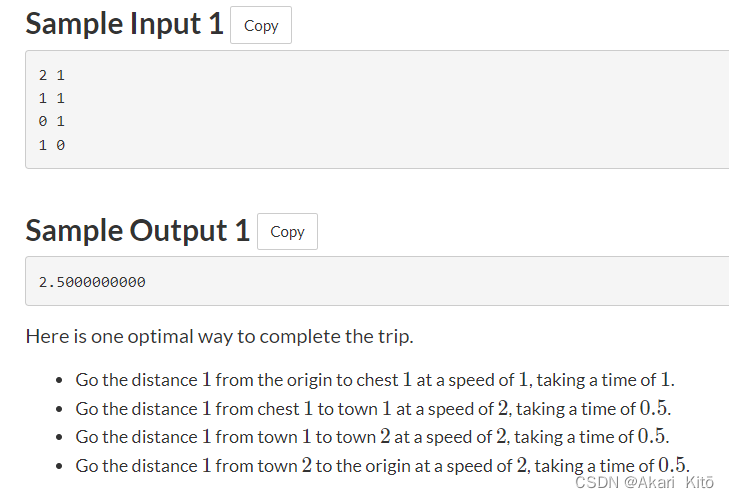Click third input line "0 1"
The width and height of the screenshot is (729, 498).
coord(52,121)
